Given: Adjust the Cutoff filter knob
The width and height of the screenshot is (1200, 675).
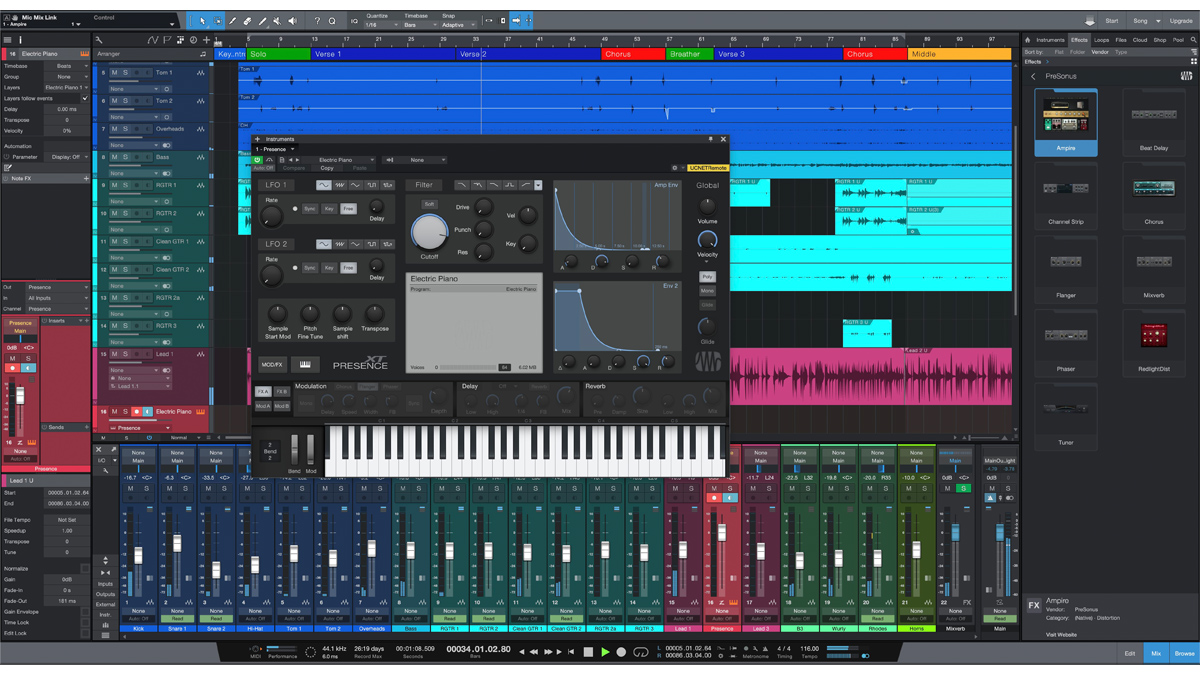Looking at the screenshot, I should [x=429, y=233].
